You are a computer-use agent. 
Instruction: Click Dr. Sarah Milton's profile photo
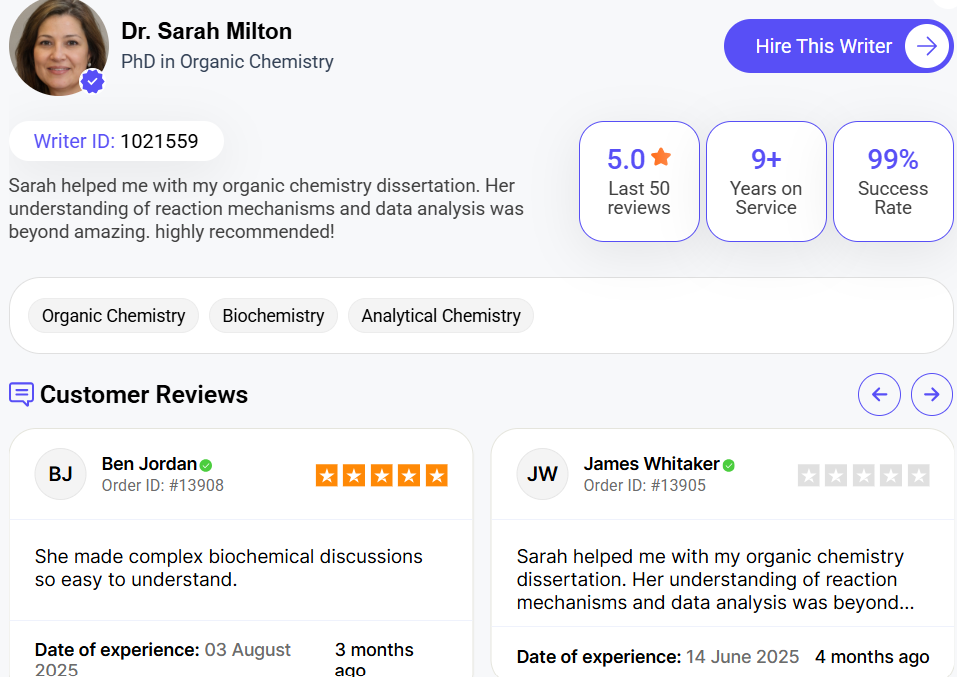pyautogui.click(x=58, y=47)
